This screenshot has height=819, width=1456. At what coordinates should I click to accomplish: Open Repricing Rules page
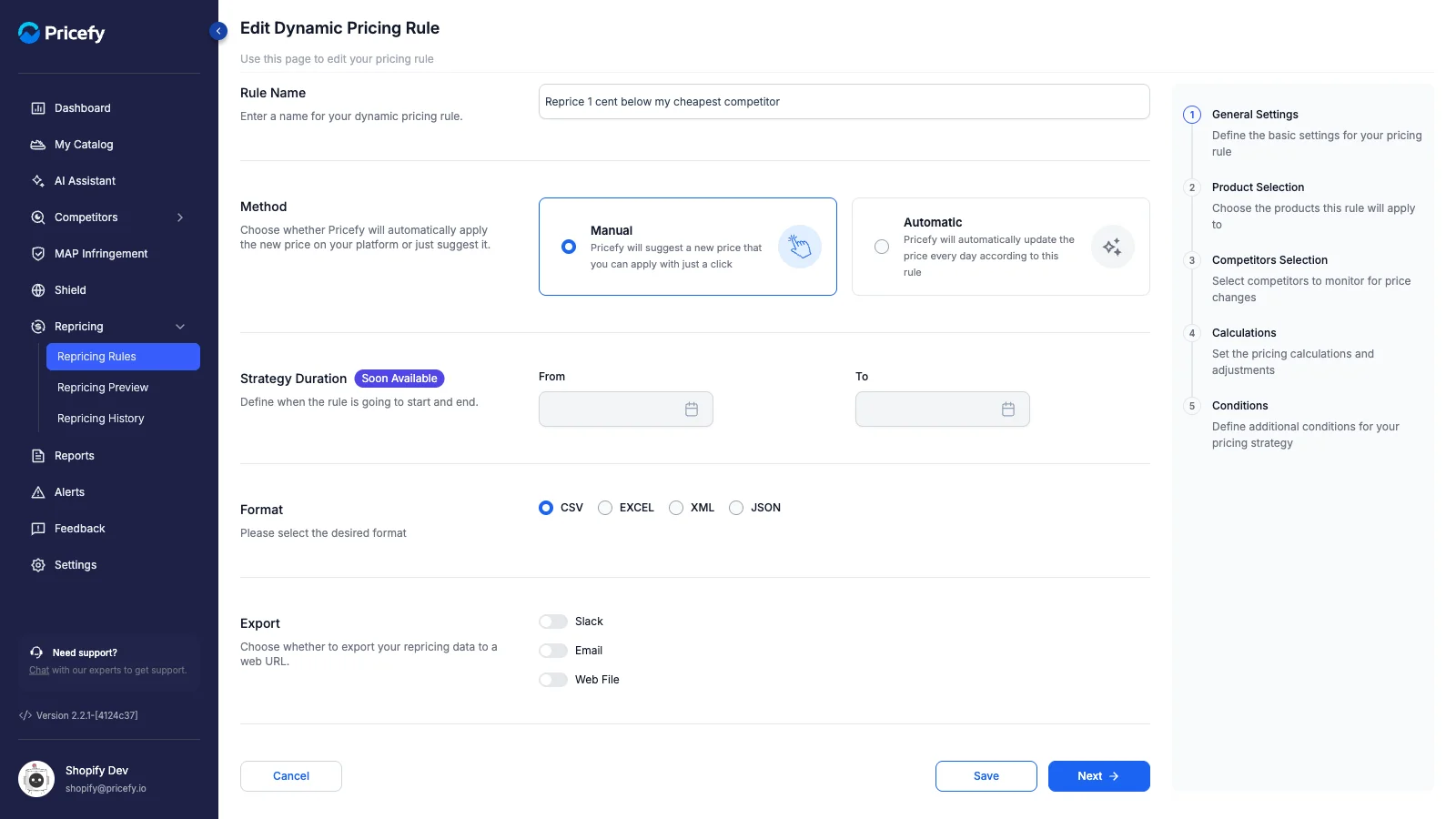123,357
